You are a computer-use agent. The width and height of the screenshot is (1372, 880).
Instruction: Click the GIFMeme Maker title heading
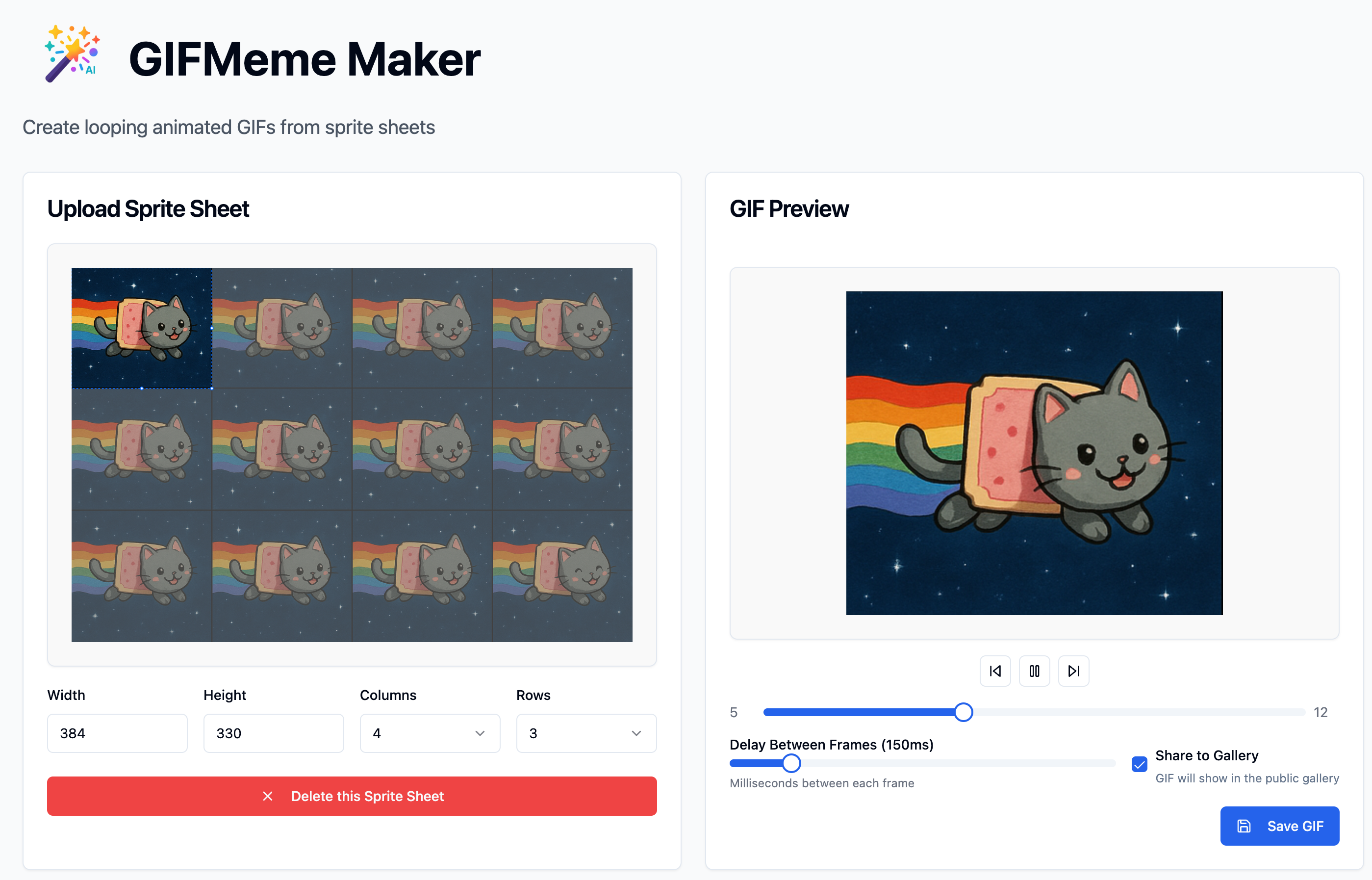pos(305,59)
